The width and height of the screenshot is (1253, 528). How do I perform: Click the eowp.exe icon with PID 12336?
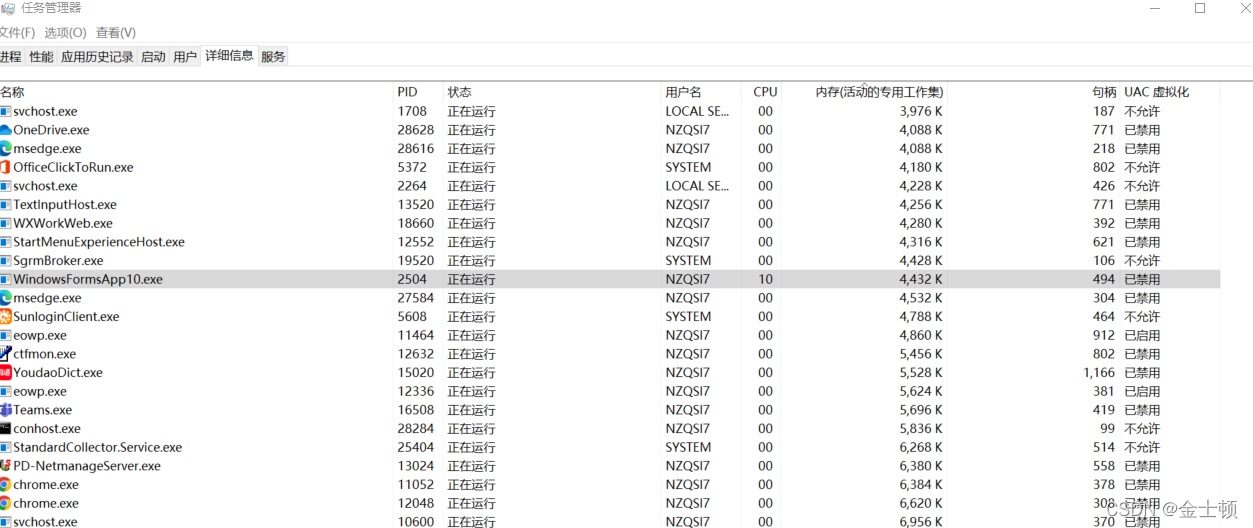[6, 392]
